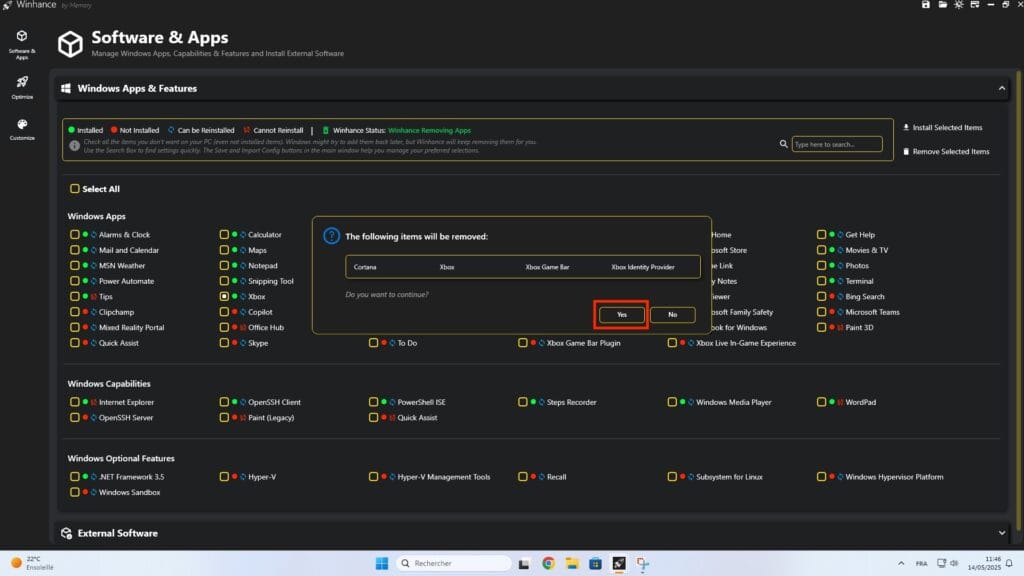
Task: Click the Winhance cube logo near the header
Action: pyautogui.click(x=68, y=44)
